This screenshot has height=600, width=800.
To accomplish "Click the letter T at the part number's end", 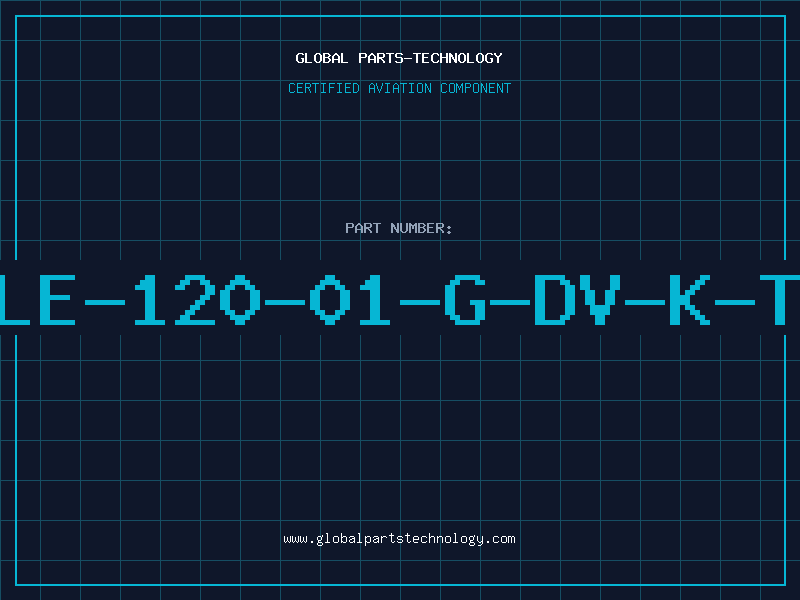I will (780, 299).
